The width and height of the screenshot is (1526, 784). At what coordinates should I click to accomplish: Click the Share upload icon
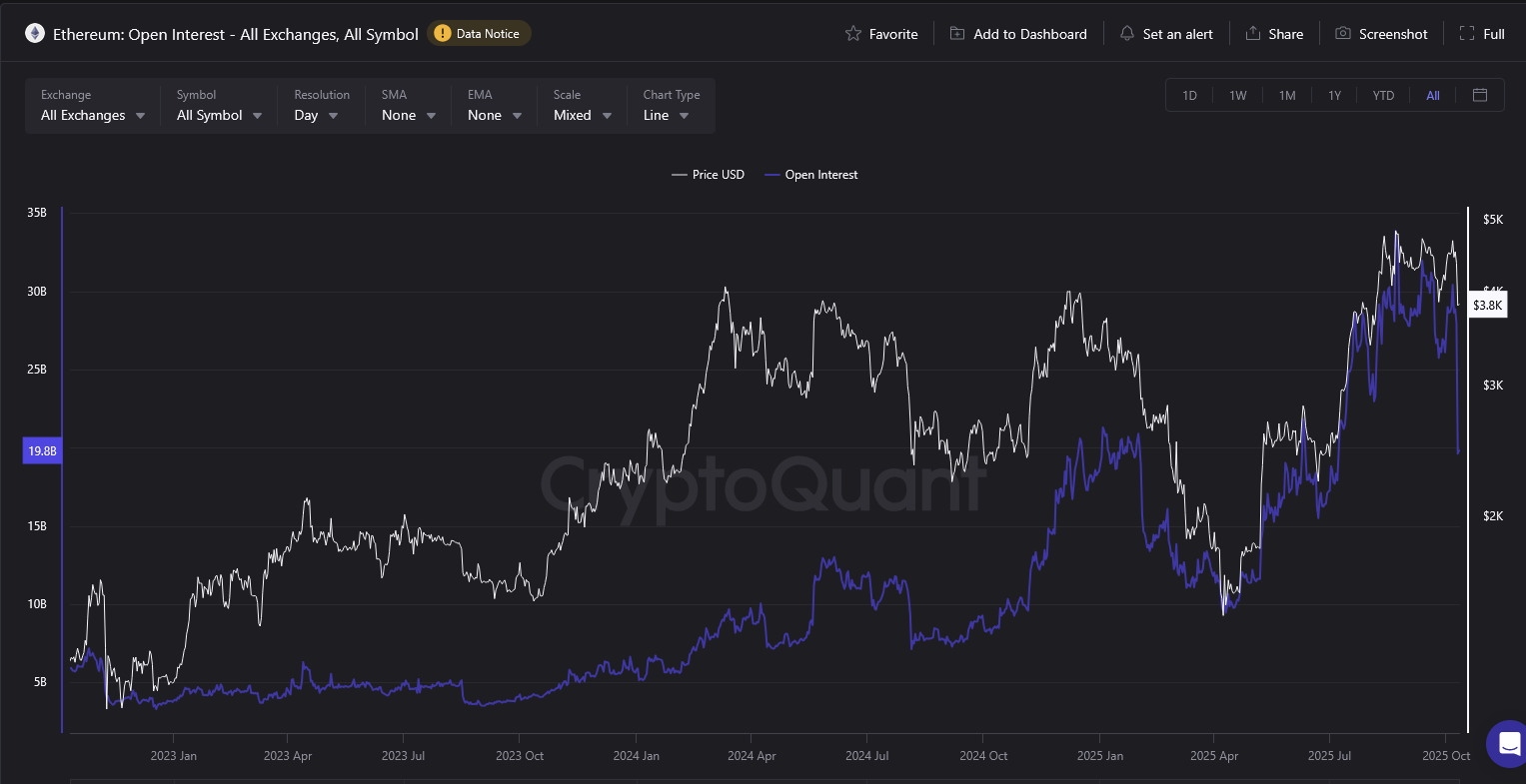(1253, 34)
